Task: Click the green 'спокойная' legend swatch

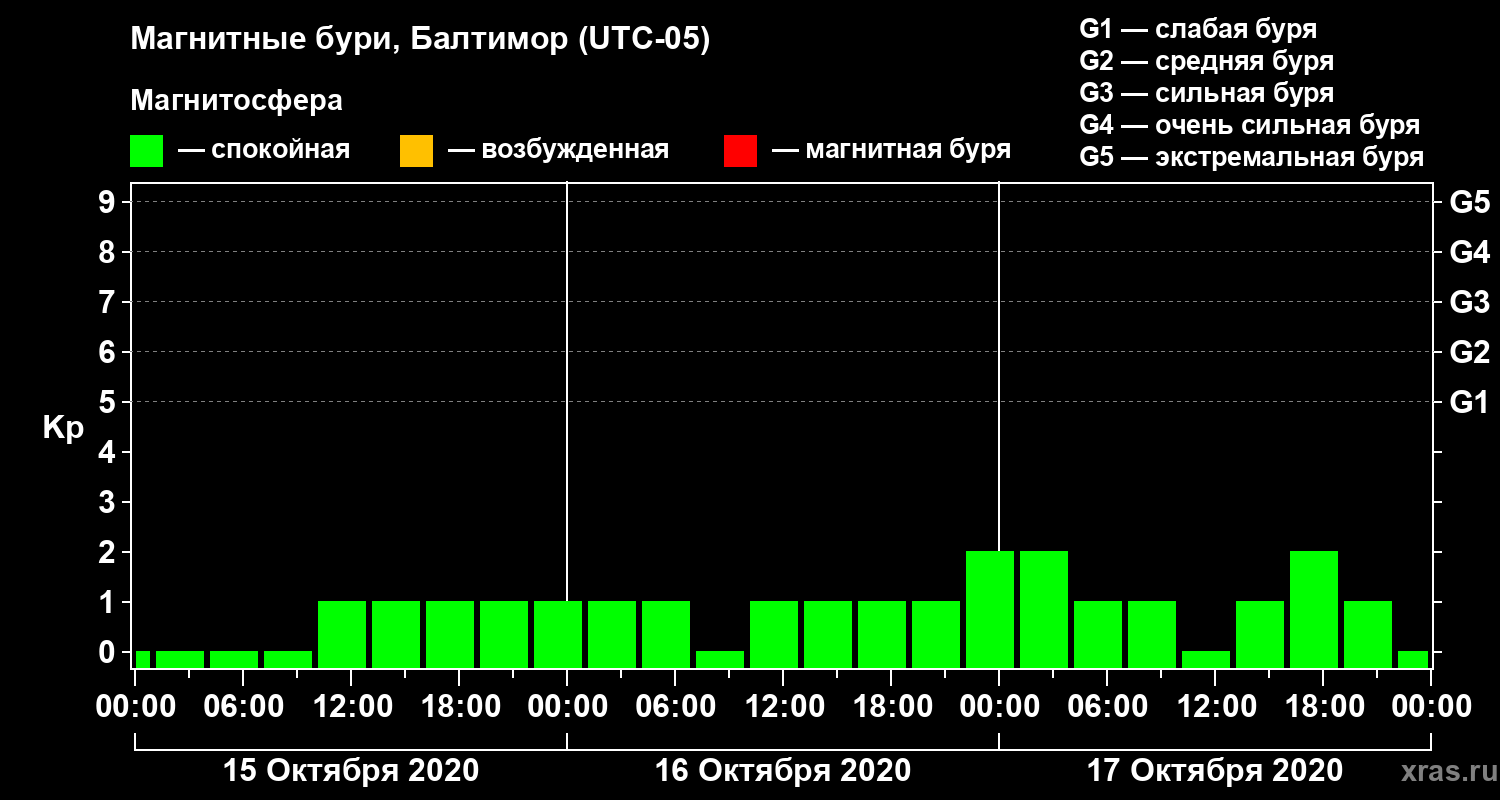Action: tap(147, 151)
